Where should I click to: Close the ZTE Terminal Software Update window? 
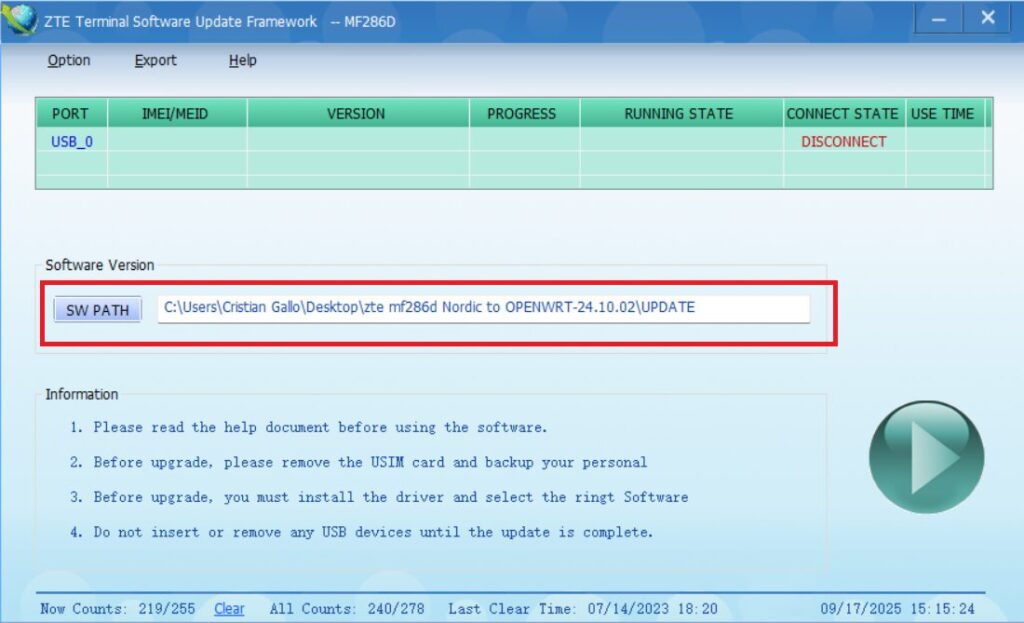pos(987,18)
